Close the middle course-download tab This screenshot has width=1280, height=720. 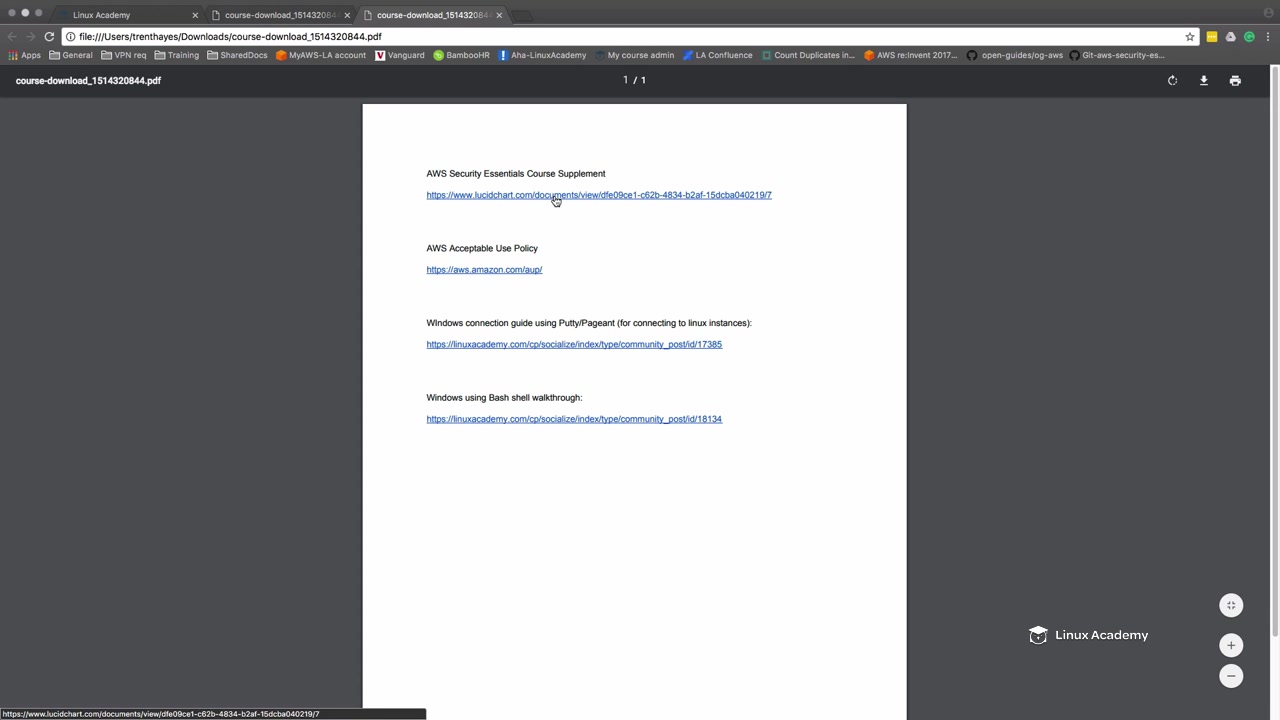click(347, 15)
